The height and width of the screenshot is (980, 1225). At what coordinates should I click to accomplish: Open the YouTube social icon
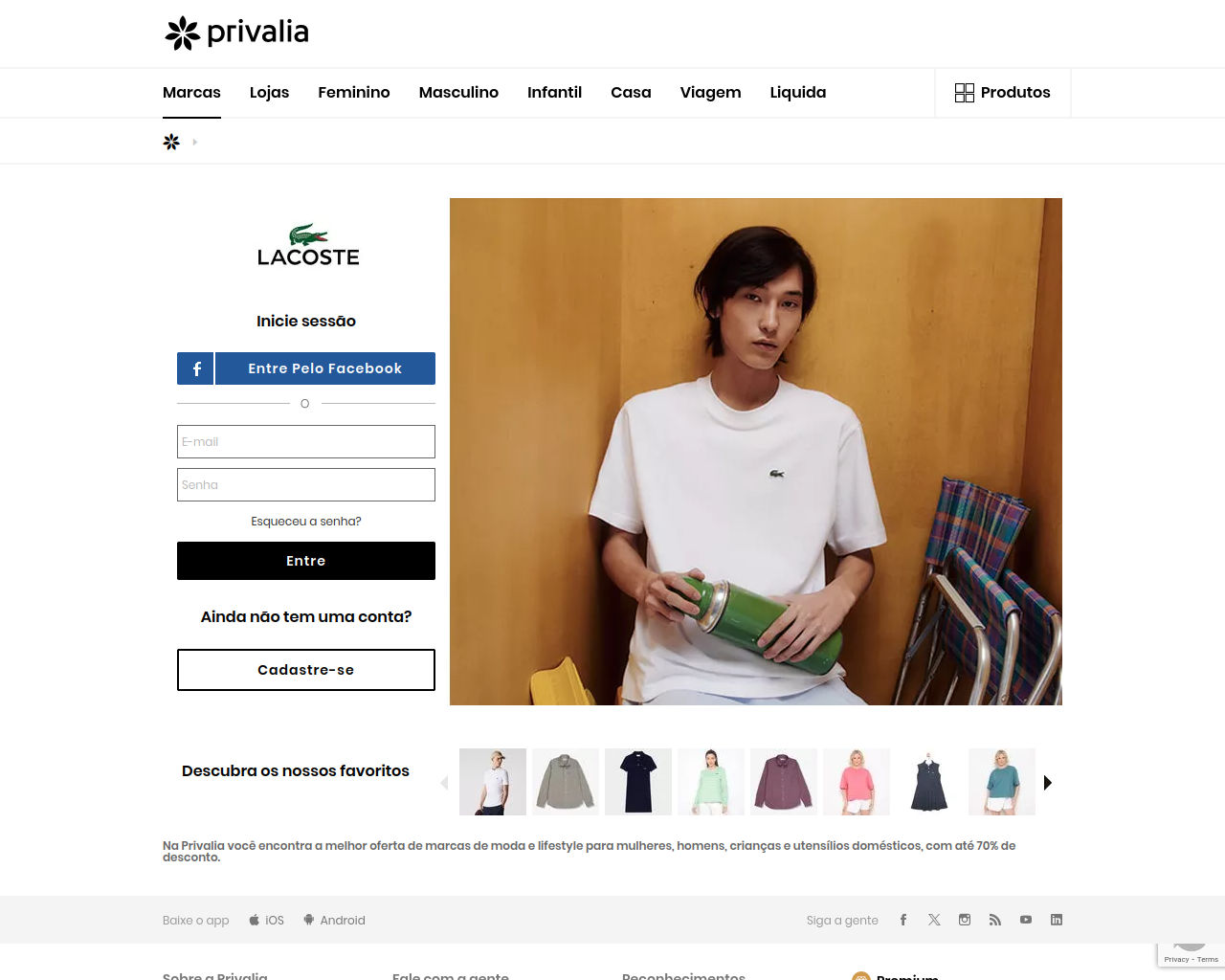pos(1026,920)
